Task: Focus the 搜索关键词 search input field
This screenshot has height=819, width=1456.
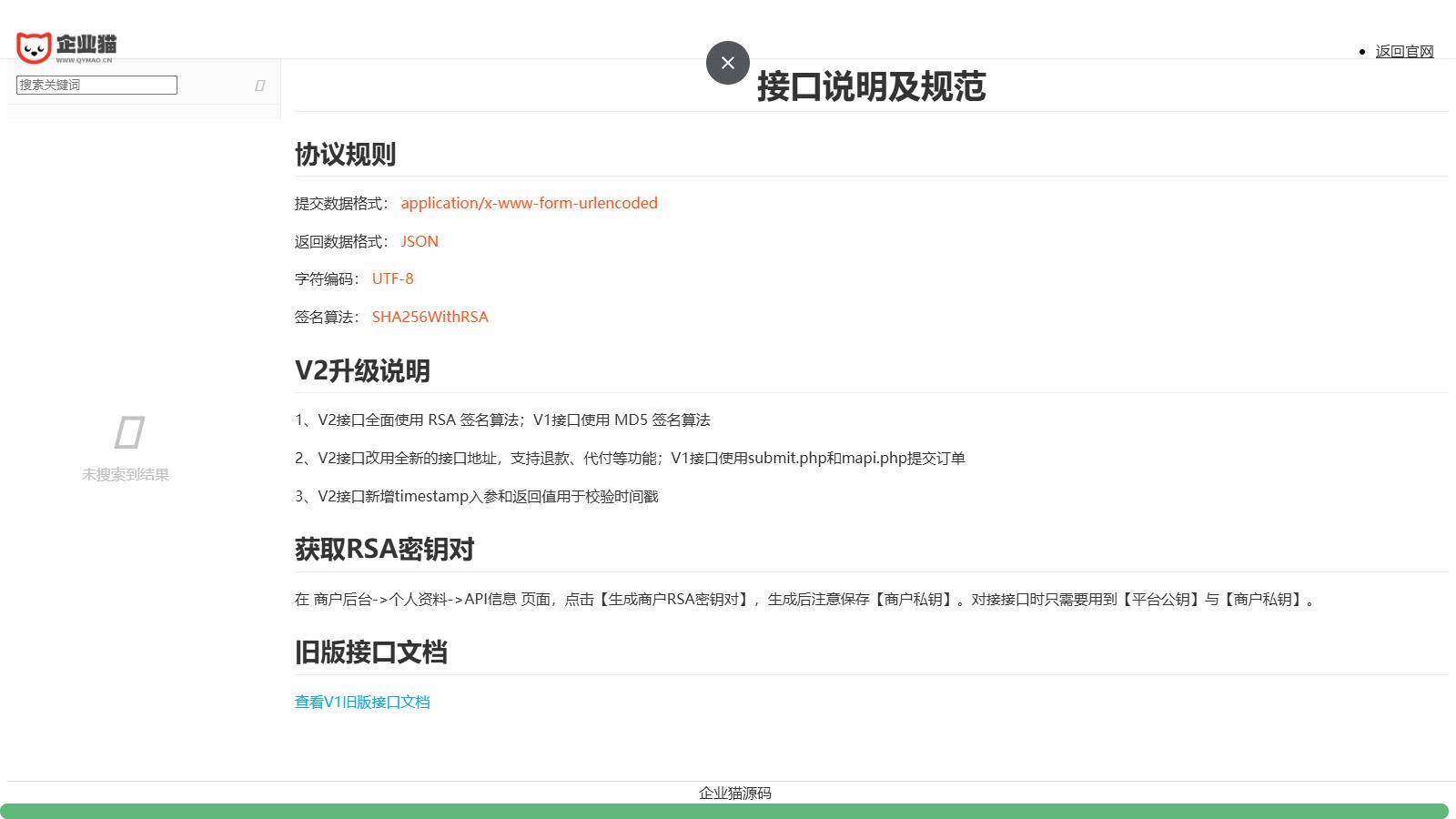Action: (x=95, y=84)
